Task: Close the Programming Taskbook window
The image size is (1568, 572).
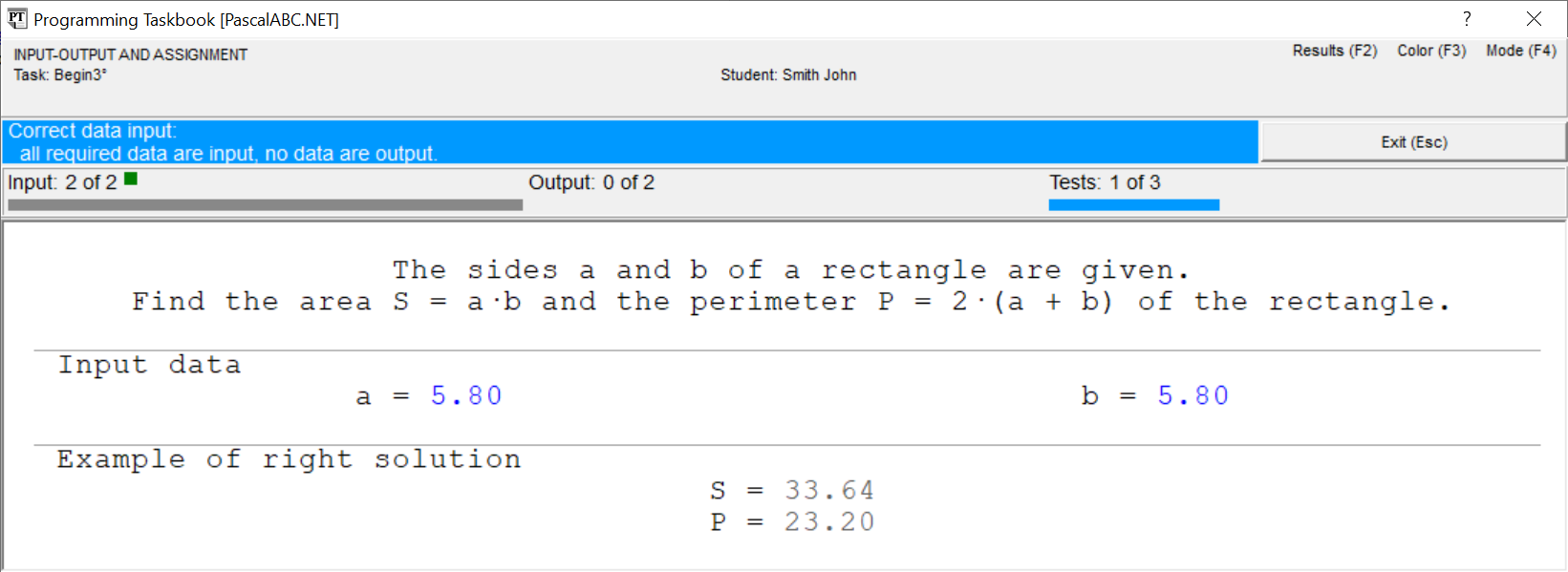Action: (x=1534, y=19)
